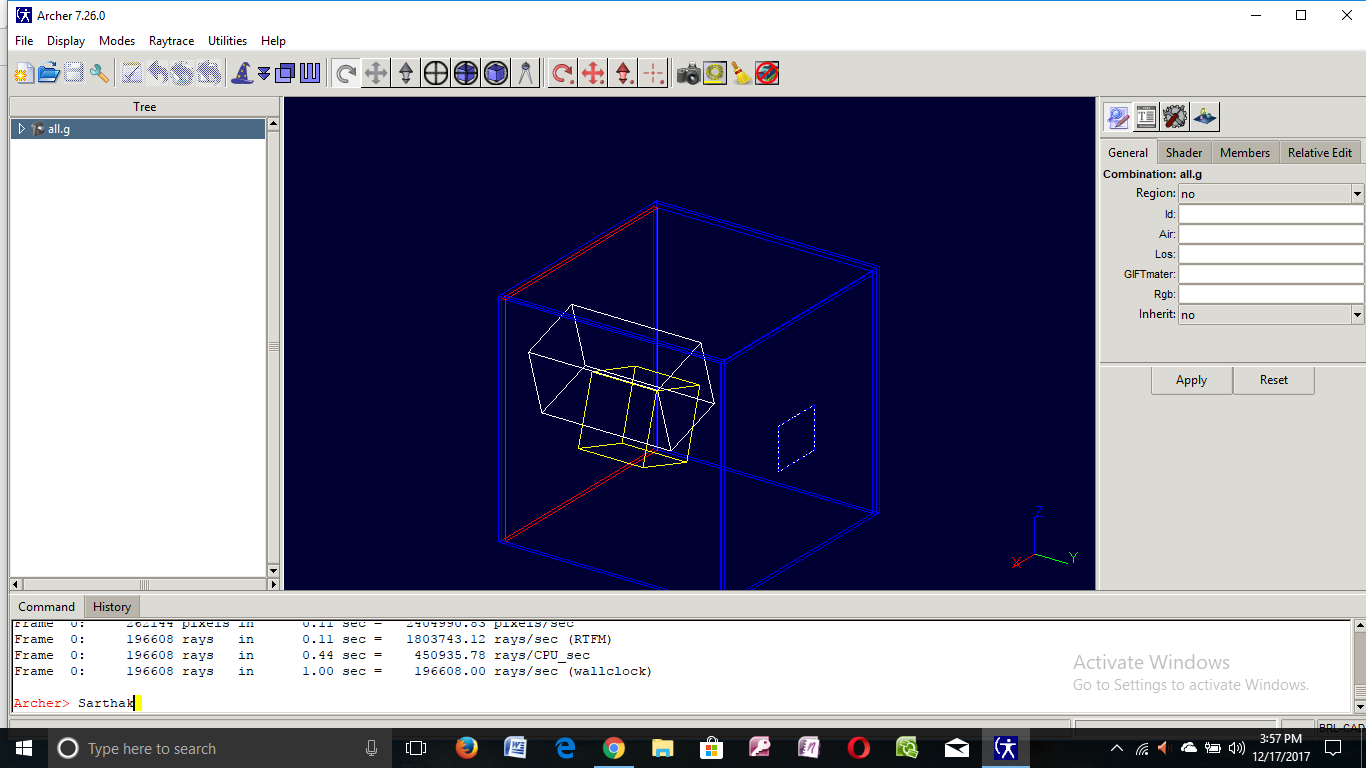This screenshot has width=1366, height=768.
Task: Select the Measure compass tool
Action: [526, 73]
